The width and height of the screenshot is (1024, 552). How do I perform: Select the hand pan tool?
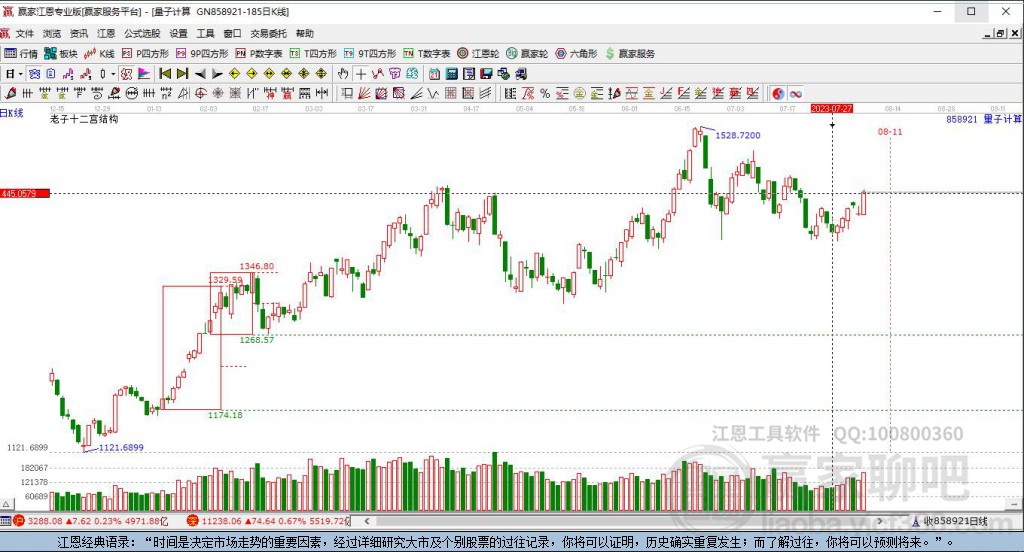pyautogui.click(x=343, y=74)
